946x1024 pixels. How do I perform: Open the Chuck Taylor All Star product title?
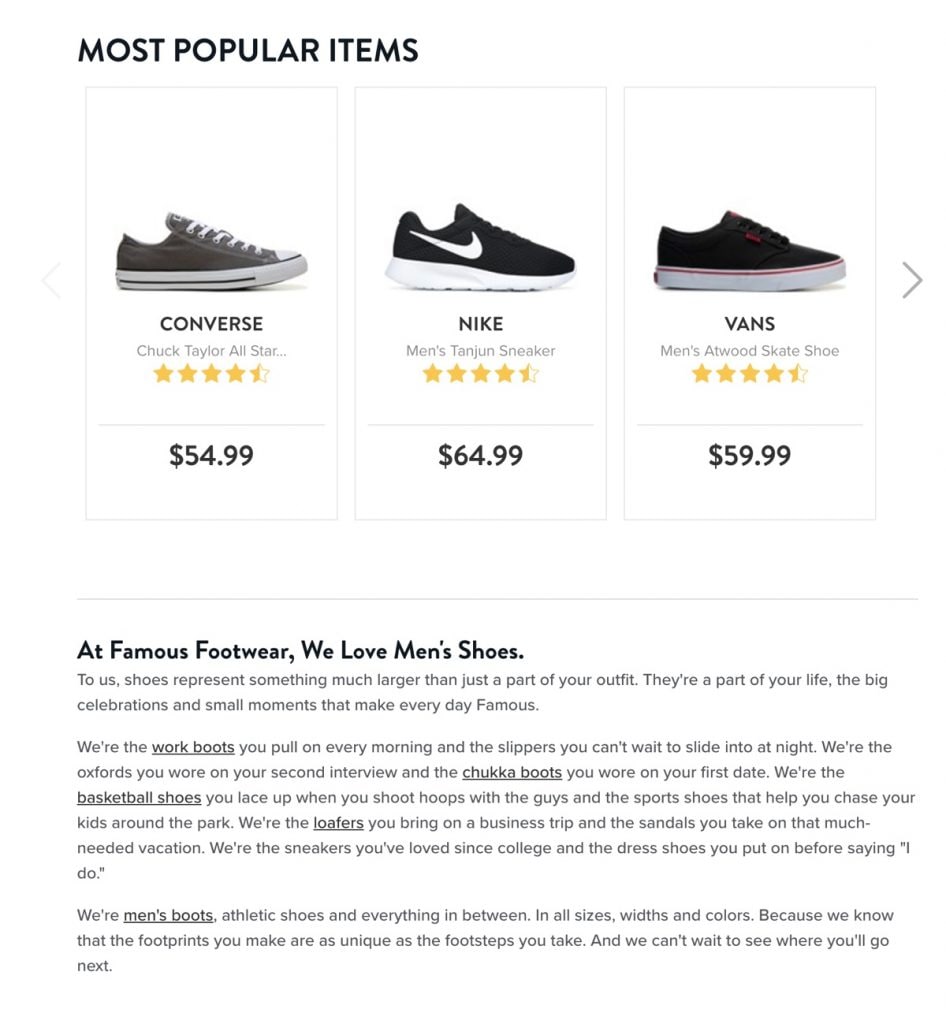[x=211, y=351]
